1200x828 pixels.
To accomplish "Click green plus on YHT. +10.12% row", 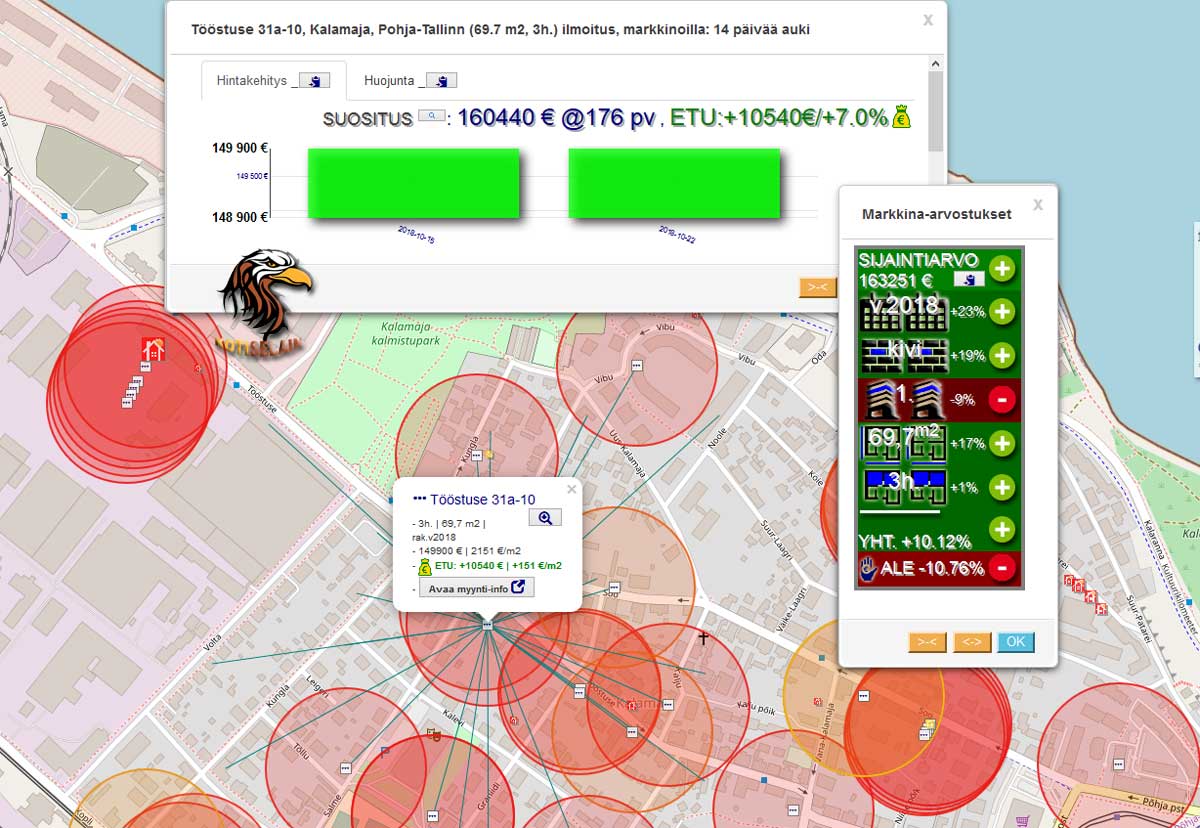I will [1002, 529].
